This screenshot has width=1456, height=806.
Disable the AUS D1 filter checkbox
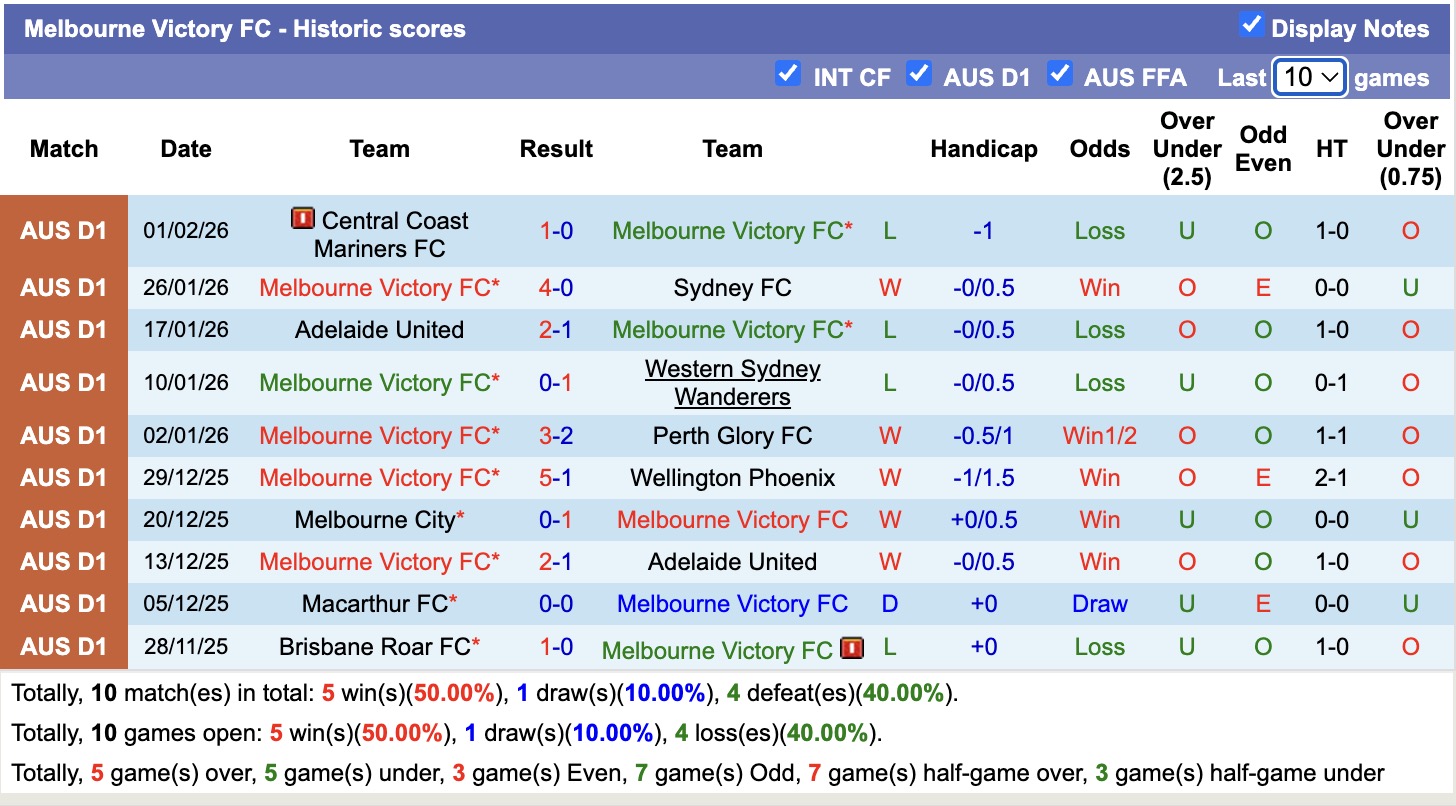(919, 73)
